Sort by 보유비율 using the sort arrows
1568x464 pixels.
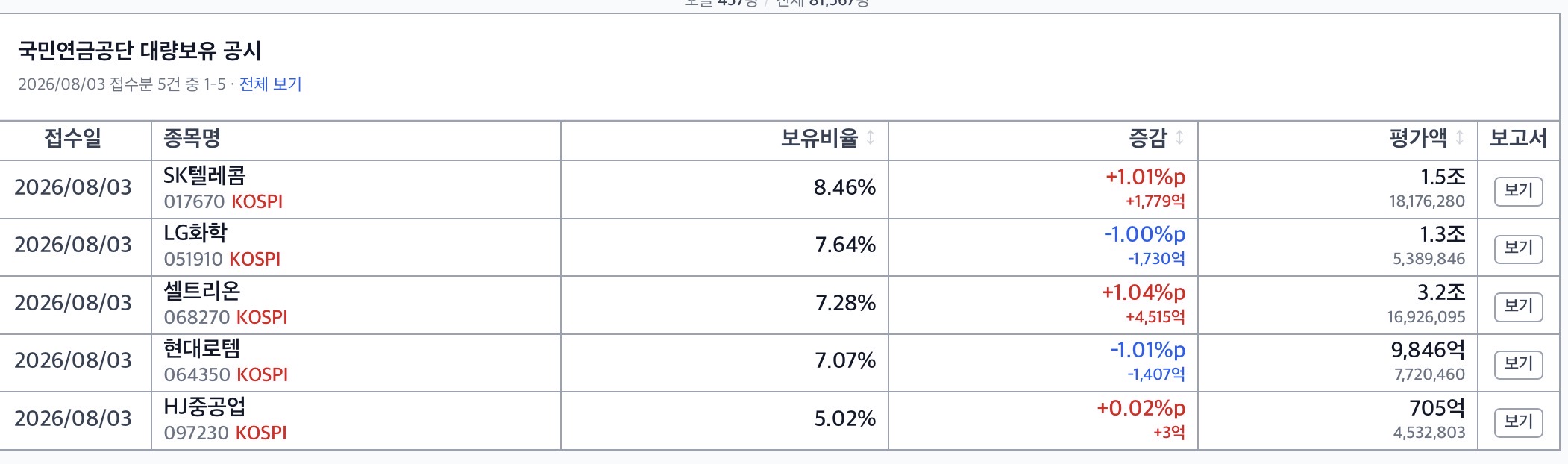(871, 138)
